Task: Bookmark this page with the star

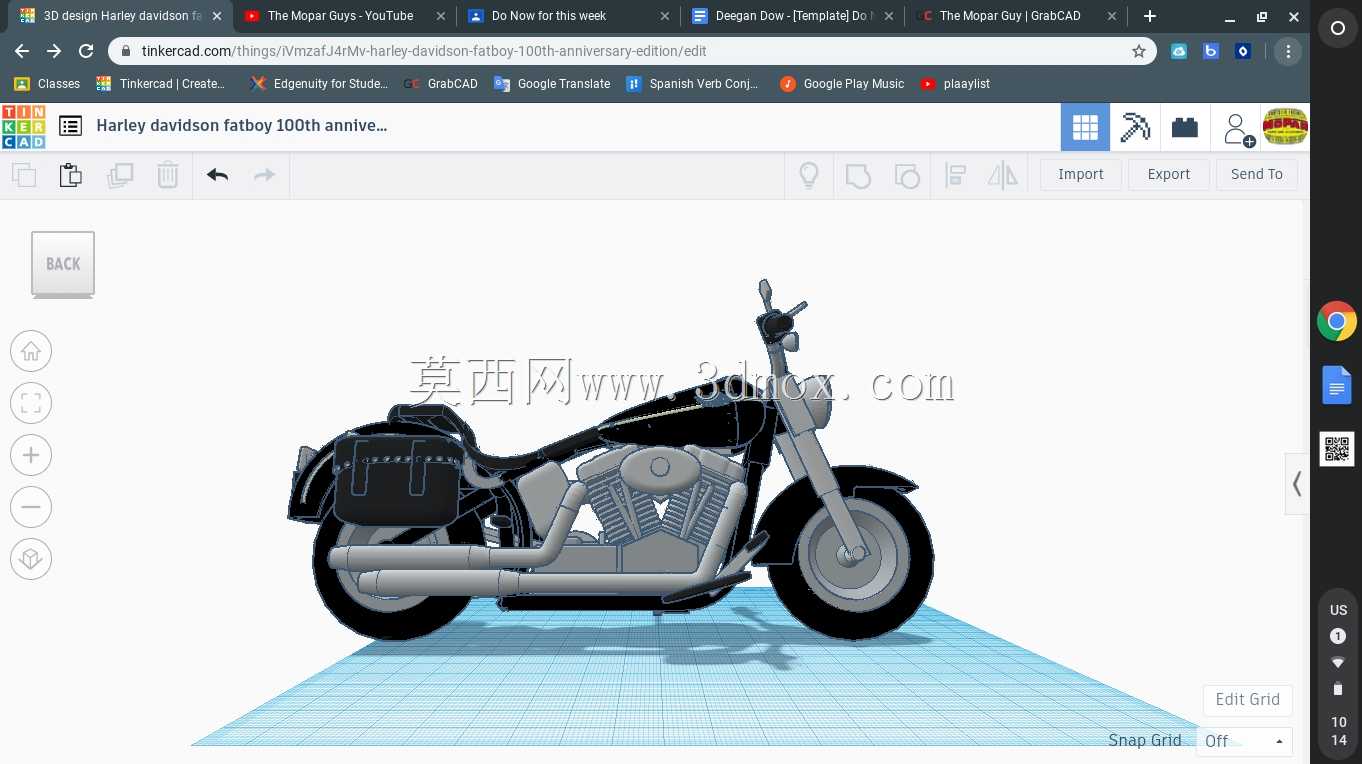Action: 1138,51
